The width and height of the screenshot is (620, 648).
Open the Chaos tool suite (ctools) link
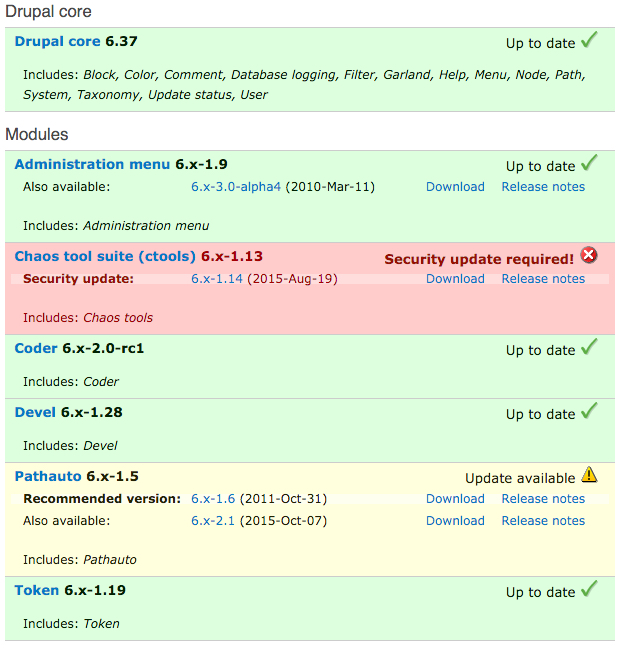coord(106,257)
